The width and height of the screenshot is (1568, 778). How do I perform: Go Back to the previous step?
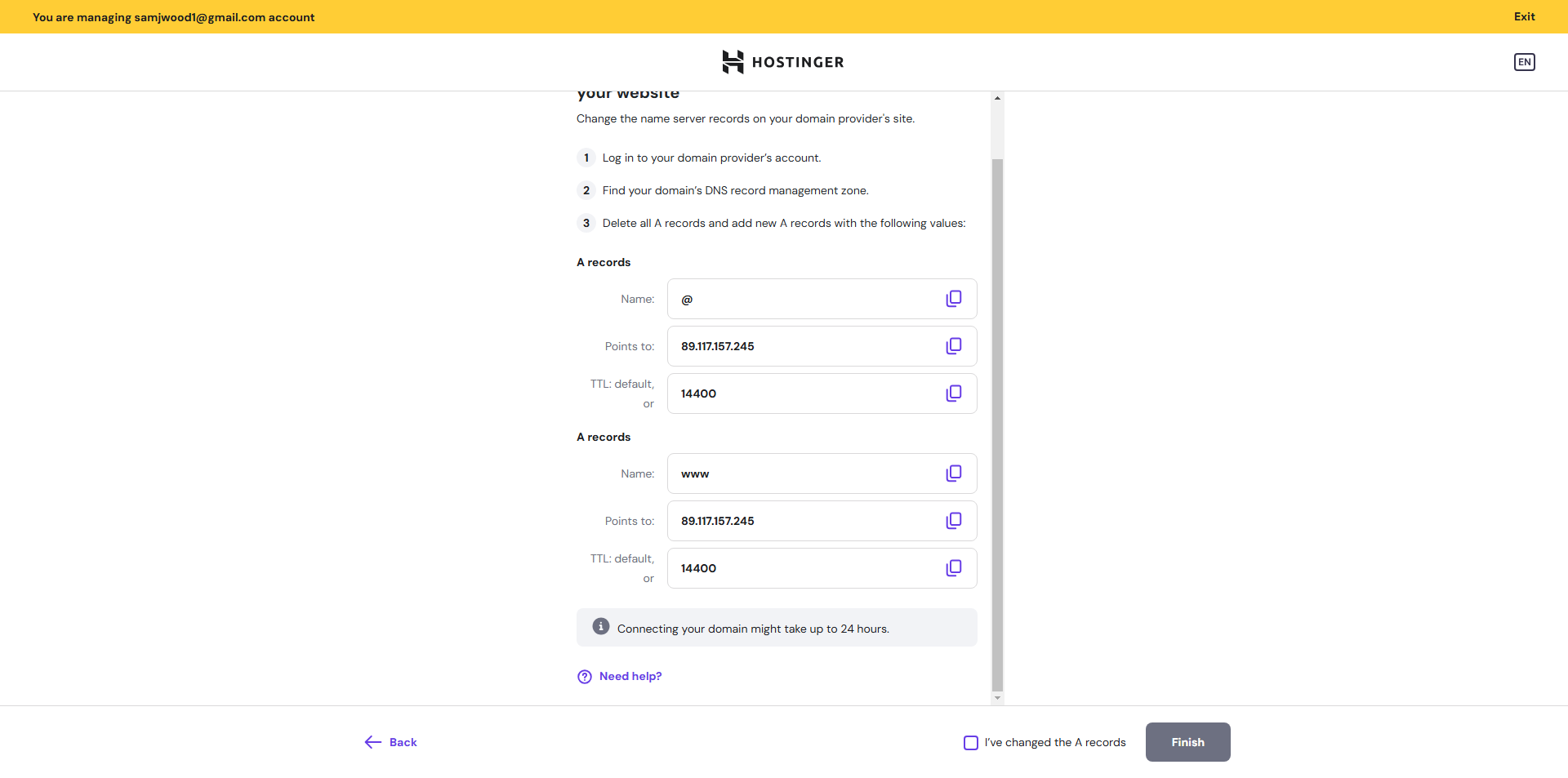pyautogui.click(x=391, y=742)
